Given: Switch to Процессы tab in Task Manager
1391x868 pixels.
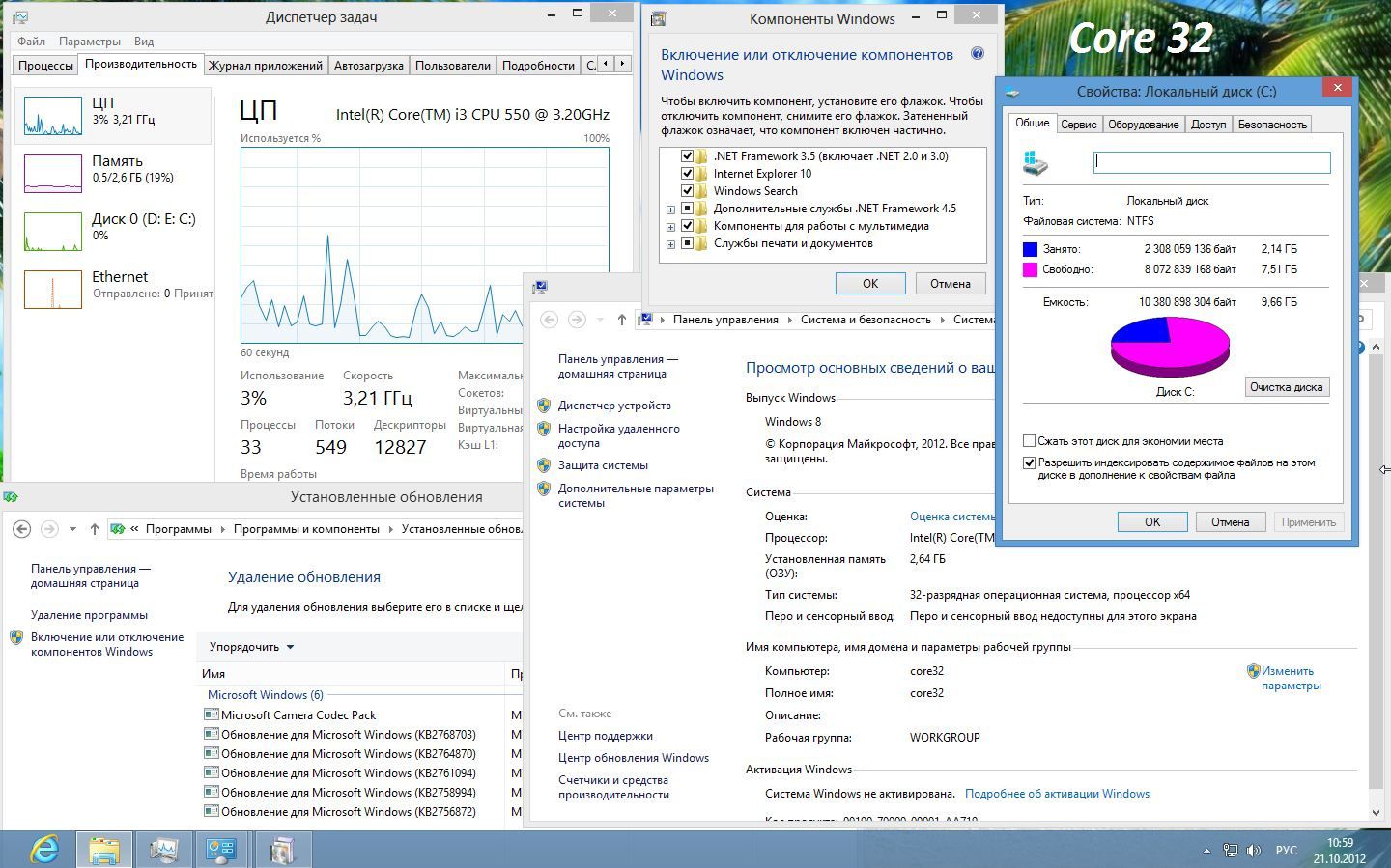Looking at the screenshot, I should [45, 66].
